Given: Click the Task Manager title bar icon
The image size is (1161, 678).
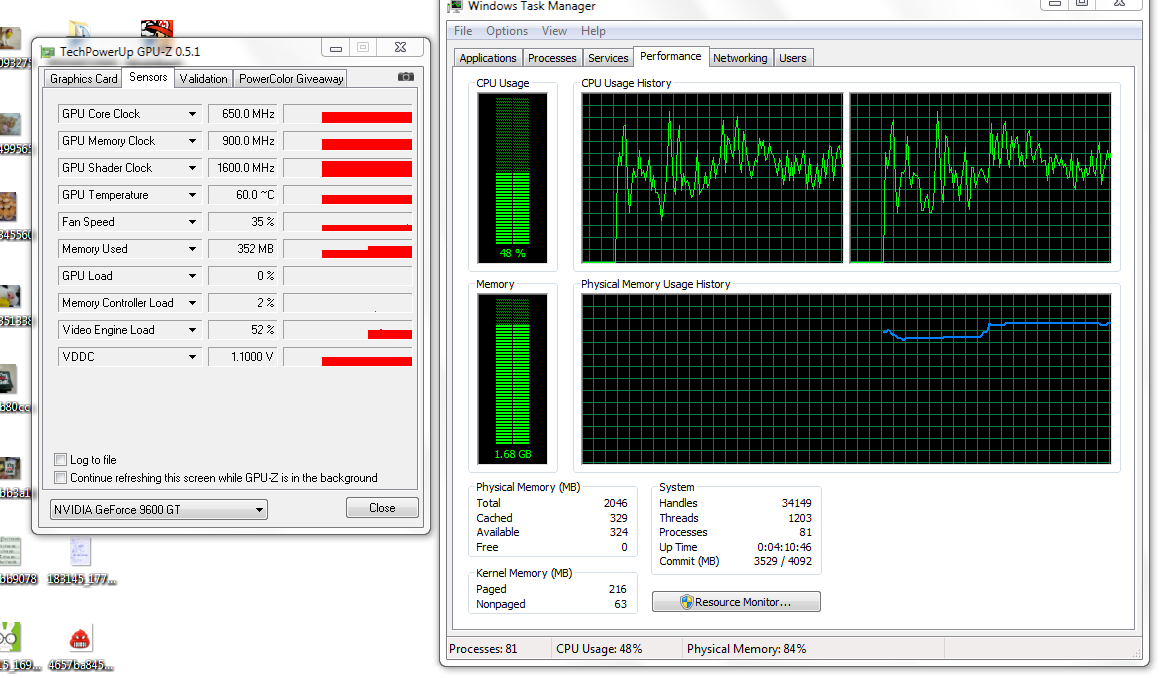Looking at the screenshot, I should tap(455, 6).
